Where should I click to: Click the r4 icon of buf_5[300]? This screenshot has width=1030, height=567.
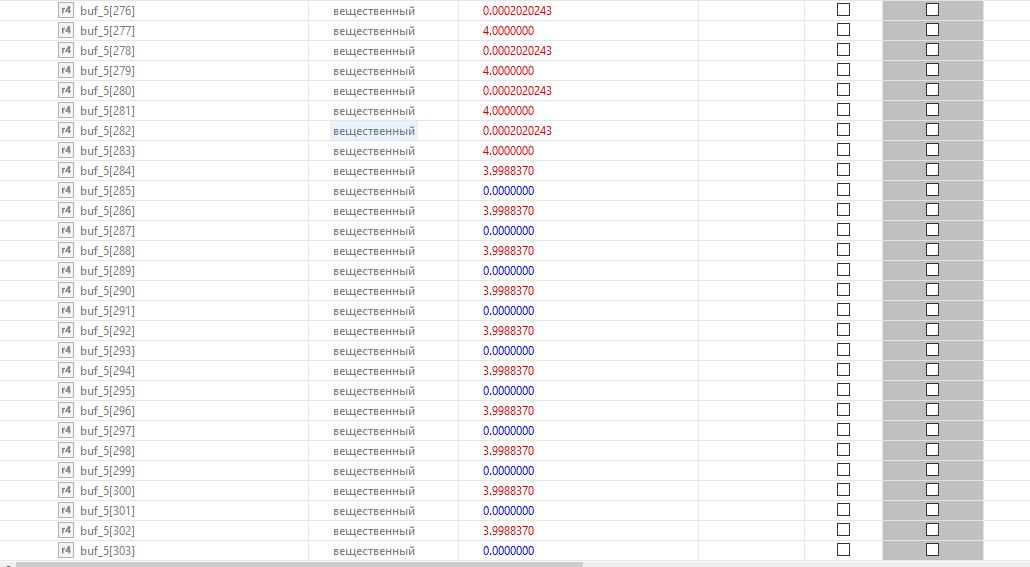coord(66,490)
